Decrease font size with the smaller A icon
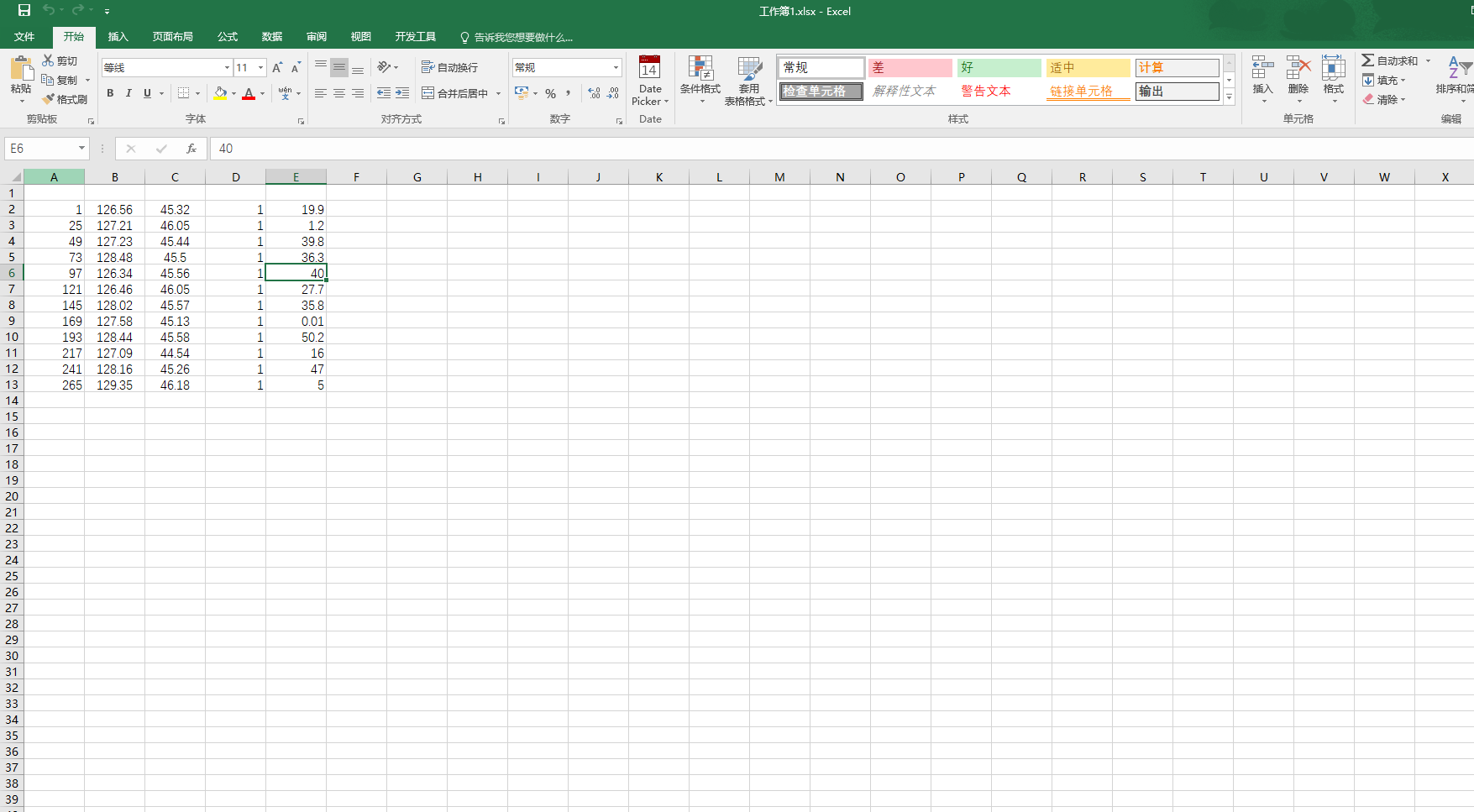Viewport: 1474px width, 812px height. pyautogui.click(x=296, y=67)
